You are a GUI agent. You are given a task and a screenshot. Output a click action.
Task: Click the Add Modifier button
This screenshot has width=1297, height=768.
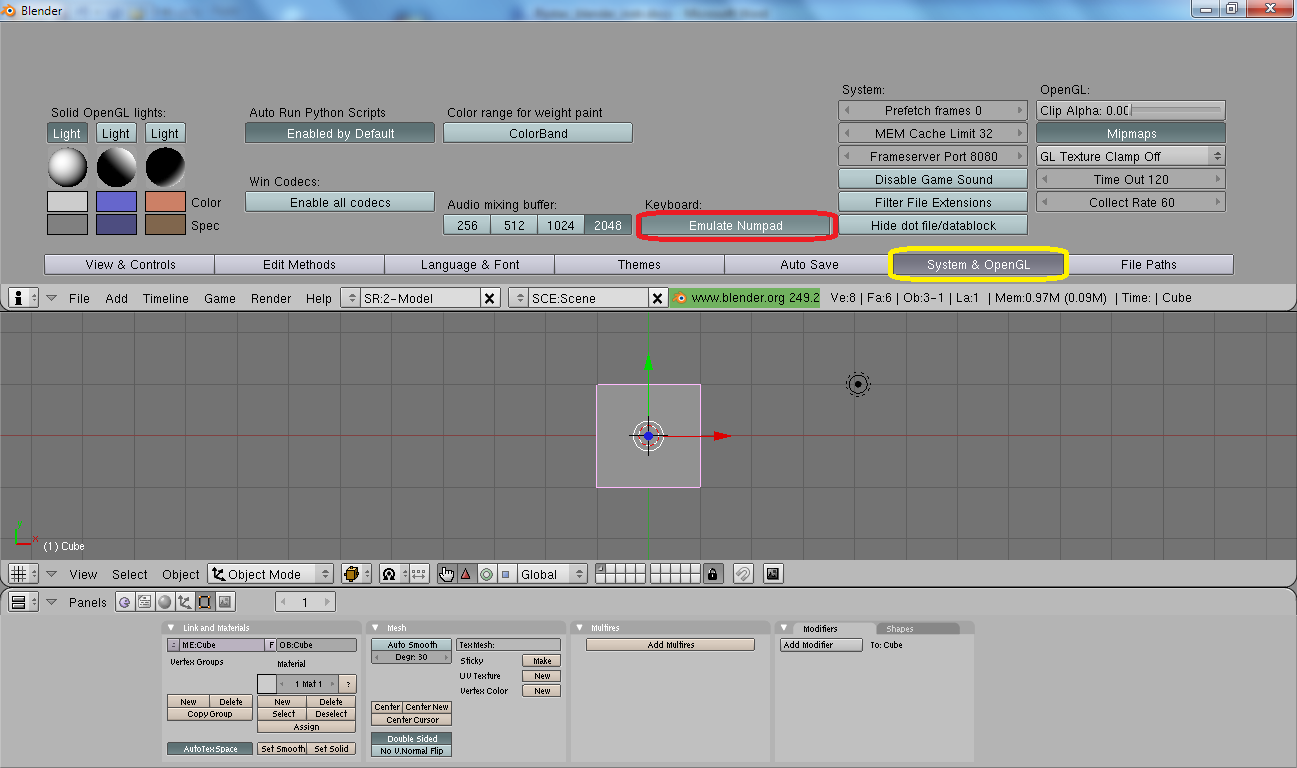click(821, 645)
